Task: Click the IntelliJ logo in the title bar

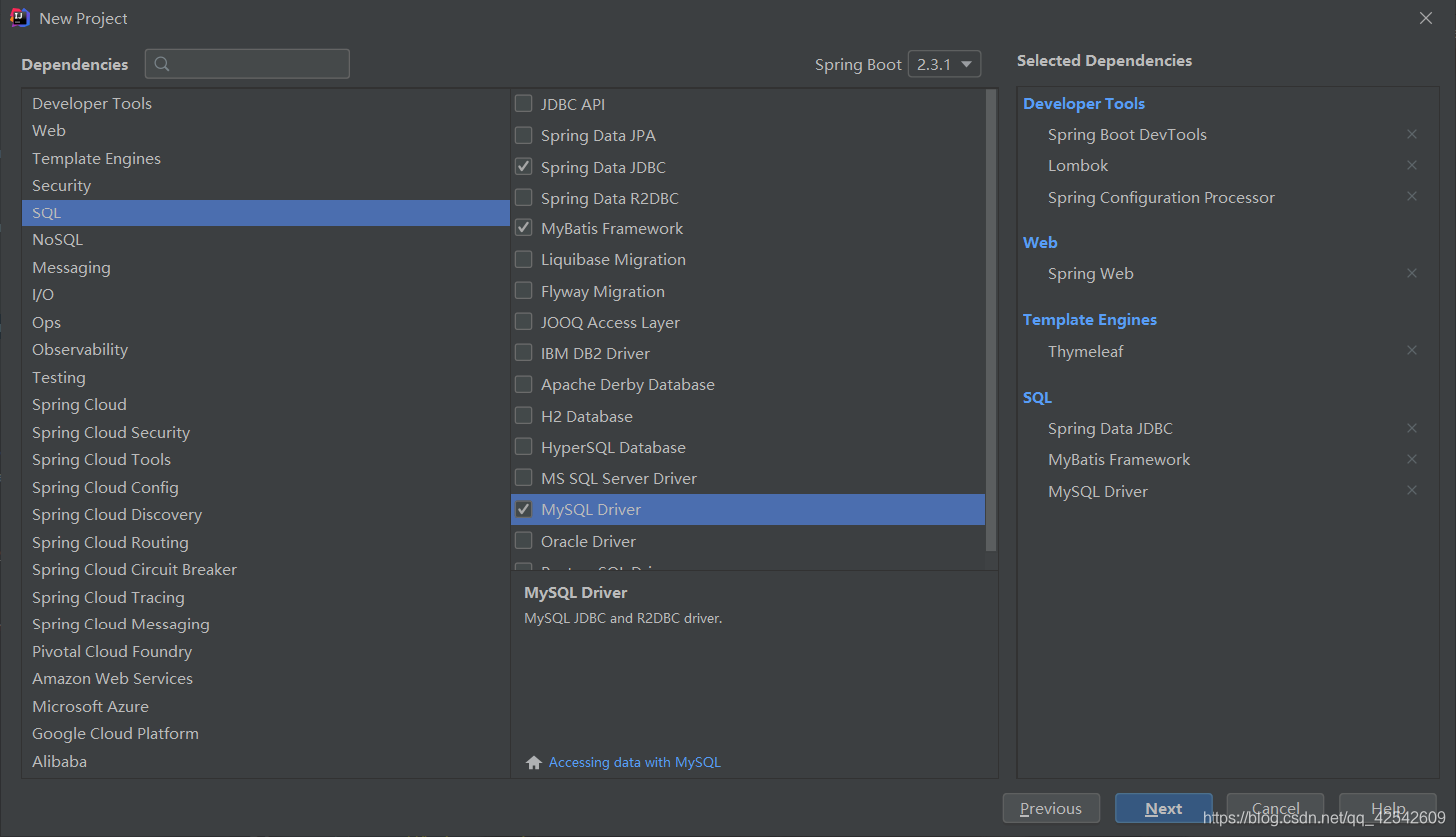Action: pos(19,18)
